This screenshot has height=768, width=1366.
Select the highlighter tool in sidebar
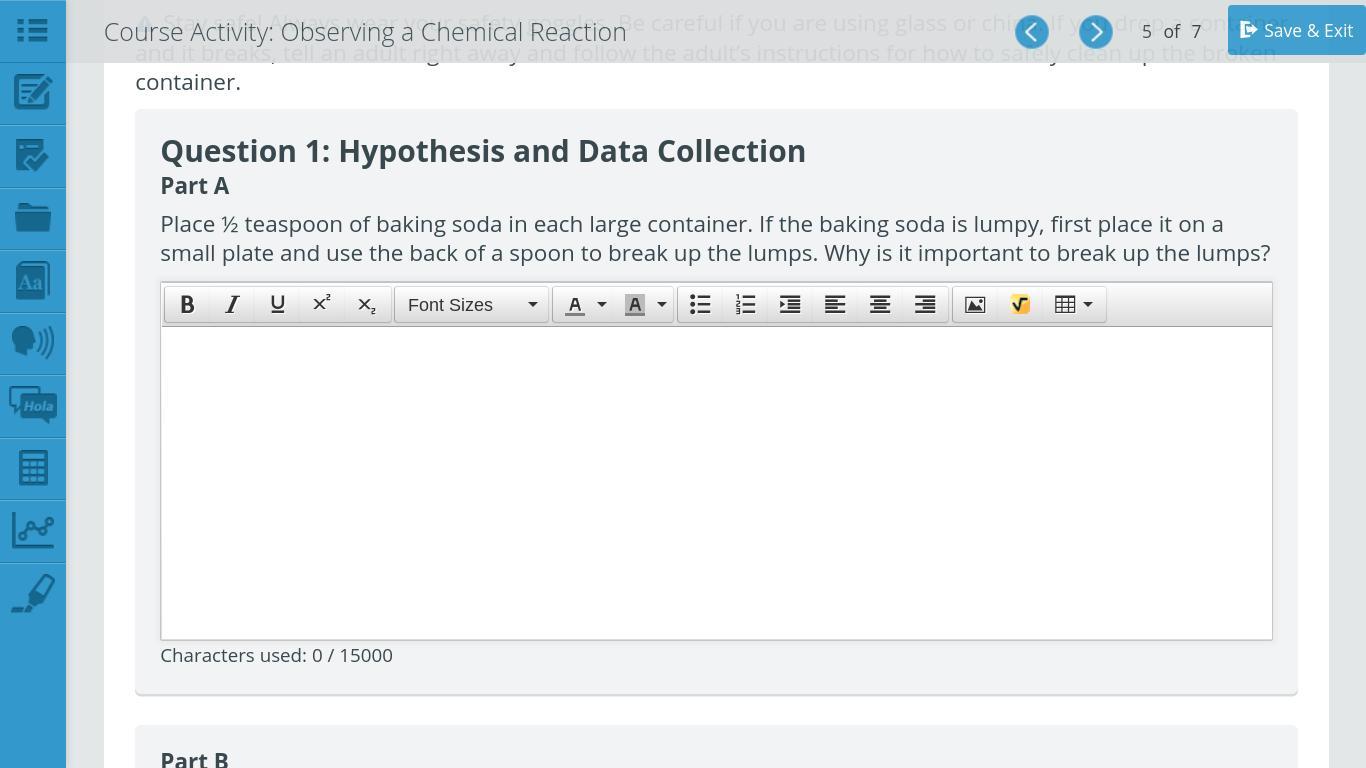click(32, 593)
